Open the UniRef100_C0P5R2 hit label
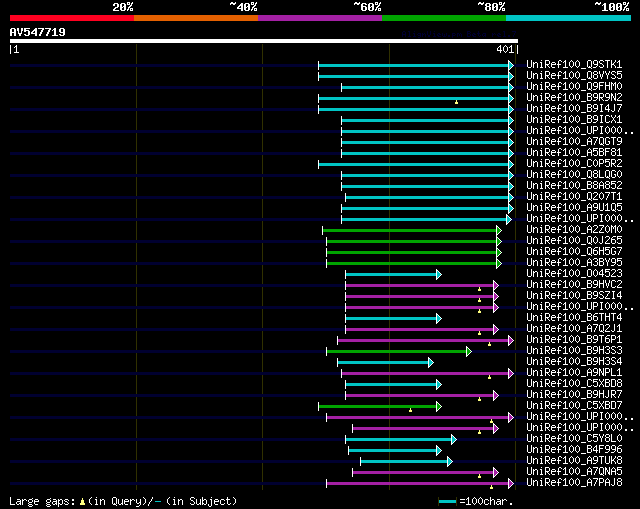This screenshot has height=509, width=640. [x=574, y=164]
